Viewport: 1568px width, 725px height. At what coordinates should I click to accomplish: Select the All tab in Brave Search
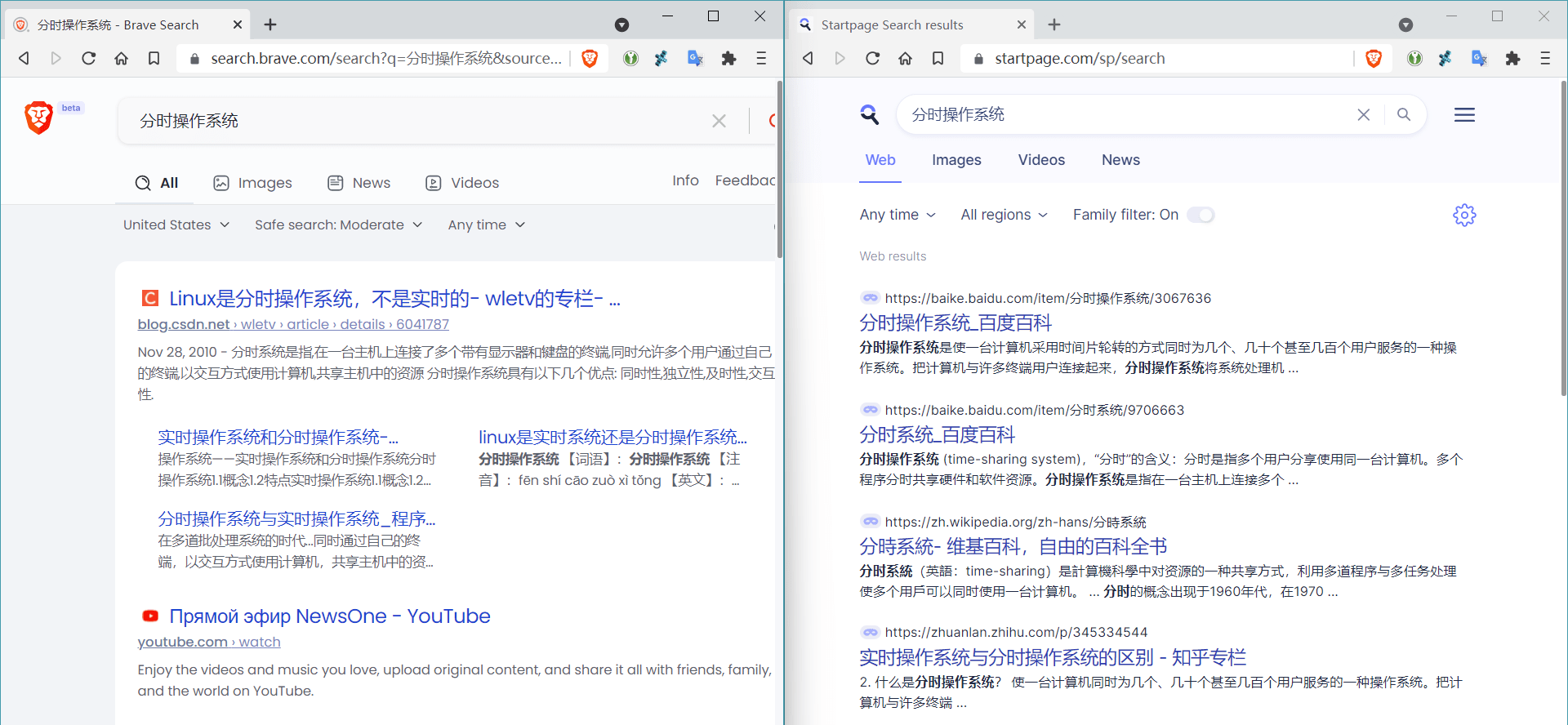coord(157,183)
